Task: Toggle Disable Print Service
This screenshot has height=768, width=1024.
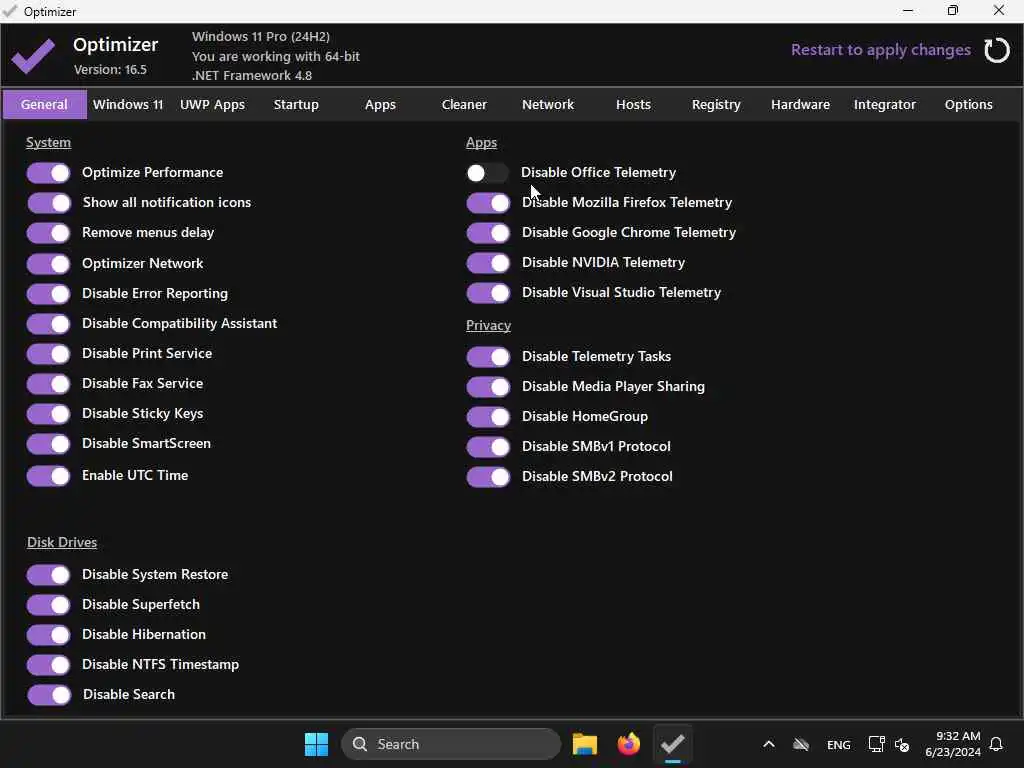Action: [x=48, y=354]
